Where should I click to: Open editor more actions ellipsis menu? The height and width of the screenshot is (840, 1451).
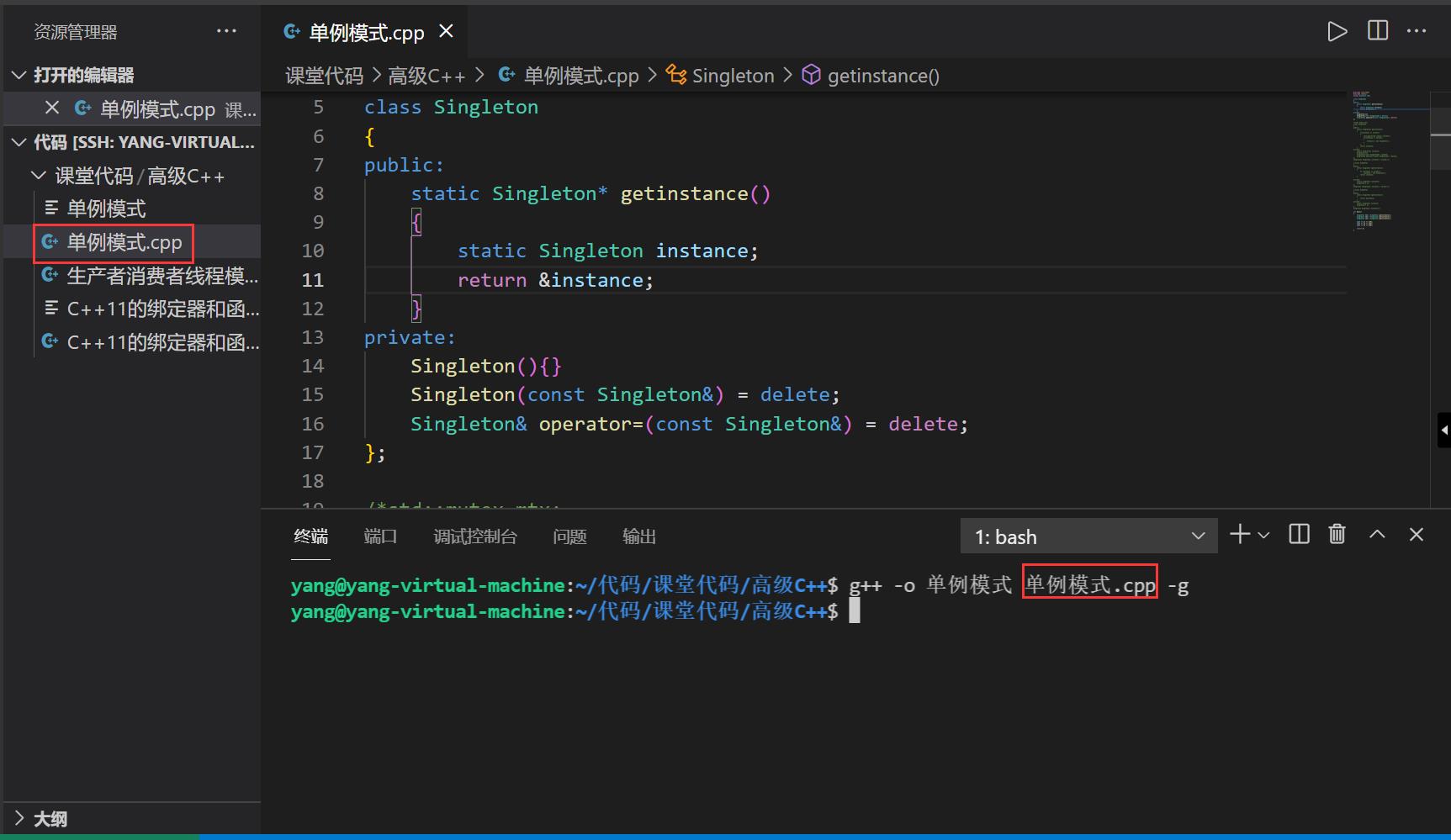coord(1417,31)
